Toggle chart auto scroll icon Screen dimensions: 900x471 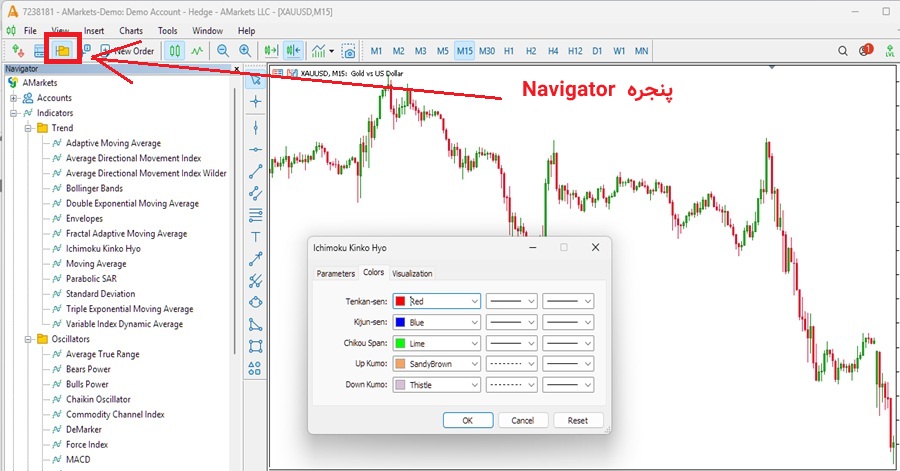click(x=271, y=51)
